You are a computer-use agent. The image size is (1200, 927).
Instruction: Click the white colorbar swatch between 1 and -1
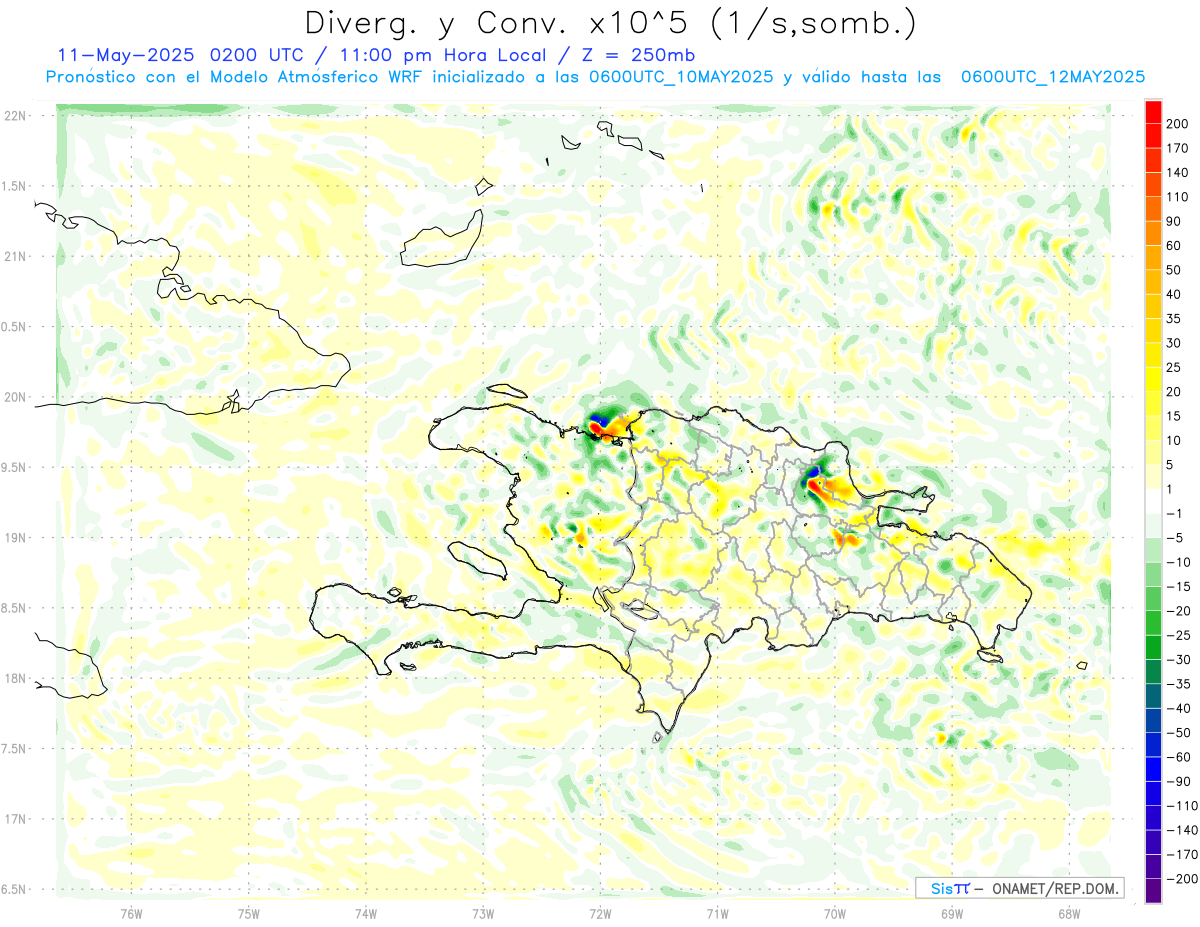(x=1153, y=502)
